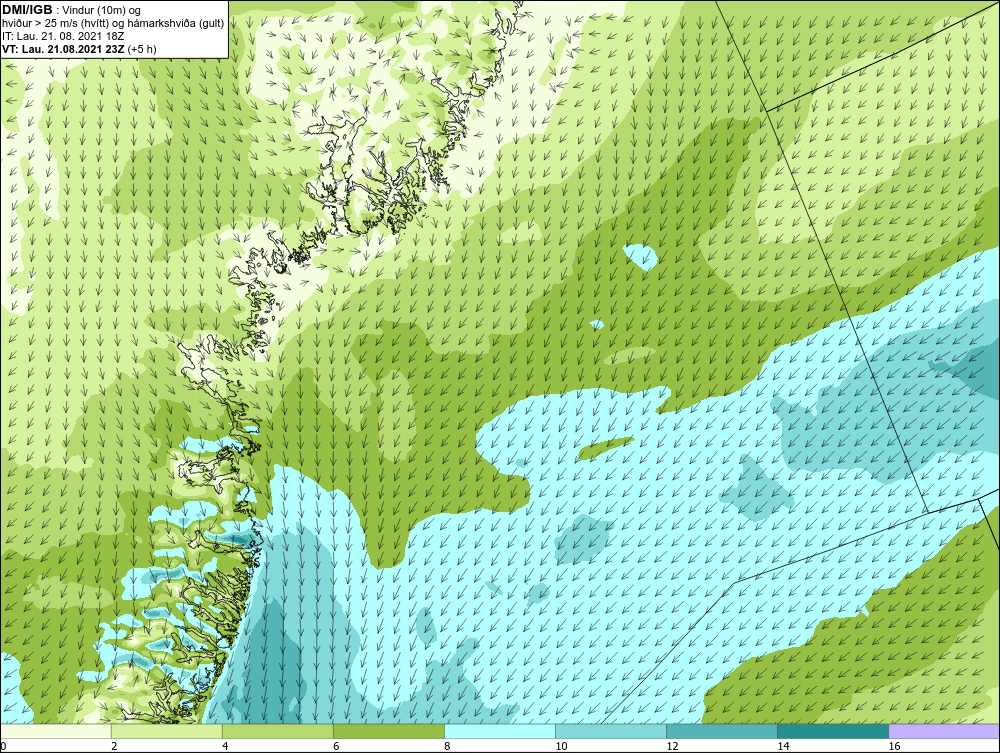Click the 14–16 m/s dark teal legend swatch

point(833,731)
